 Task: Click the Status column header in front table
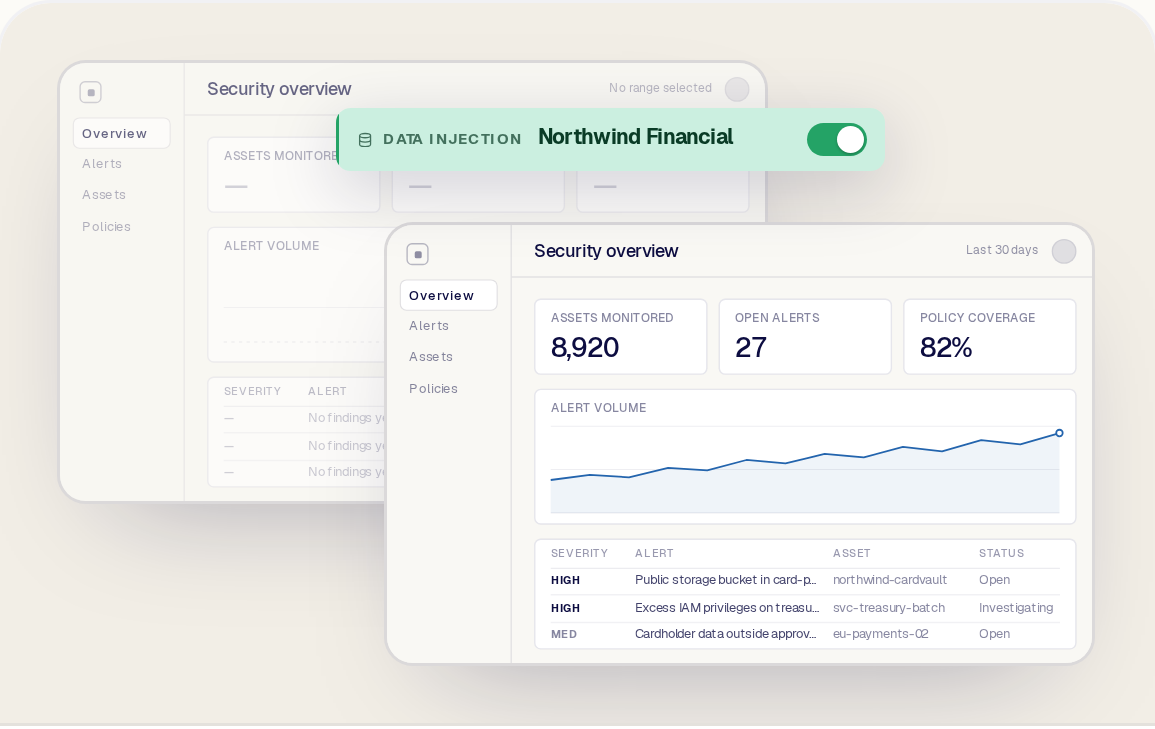pos(1001,553)
